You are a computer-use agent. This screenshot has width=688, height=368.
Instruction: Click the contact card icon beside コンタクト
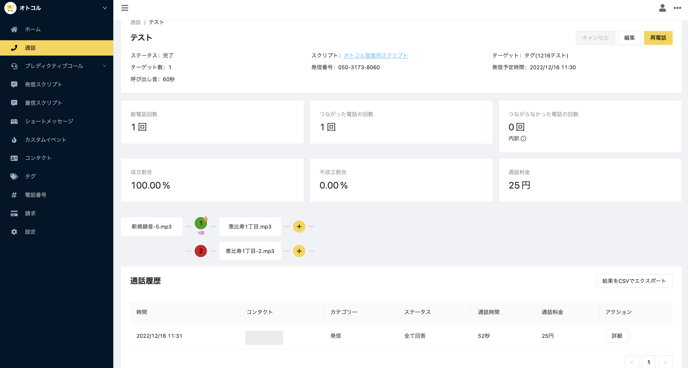(14, 158)
